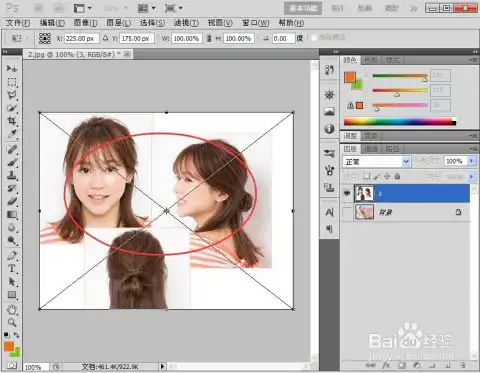The height and width of the screenshot is (373, 480).
Task: Click the Essentials workspace button
Action: 303,8
